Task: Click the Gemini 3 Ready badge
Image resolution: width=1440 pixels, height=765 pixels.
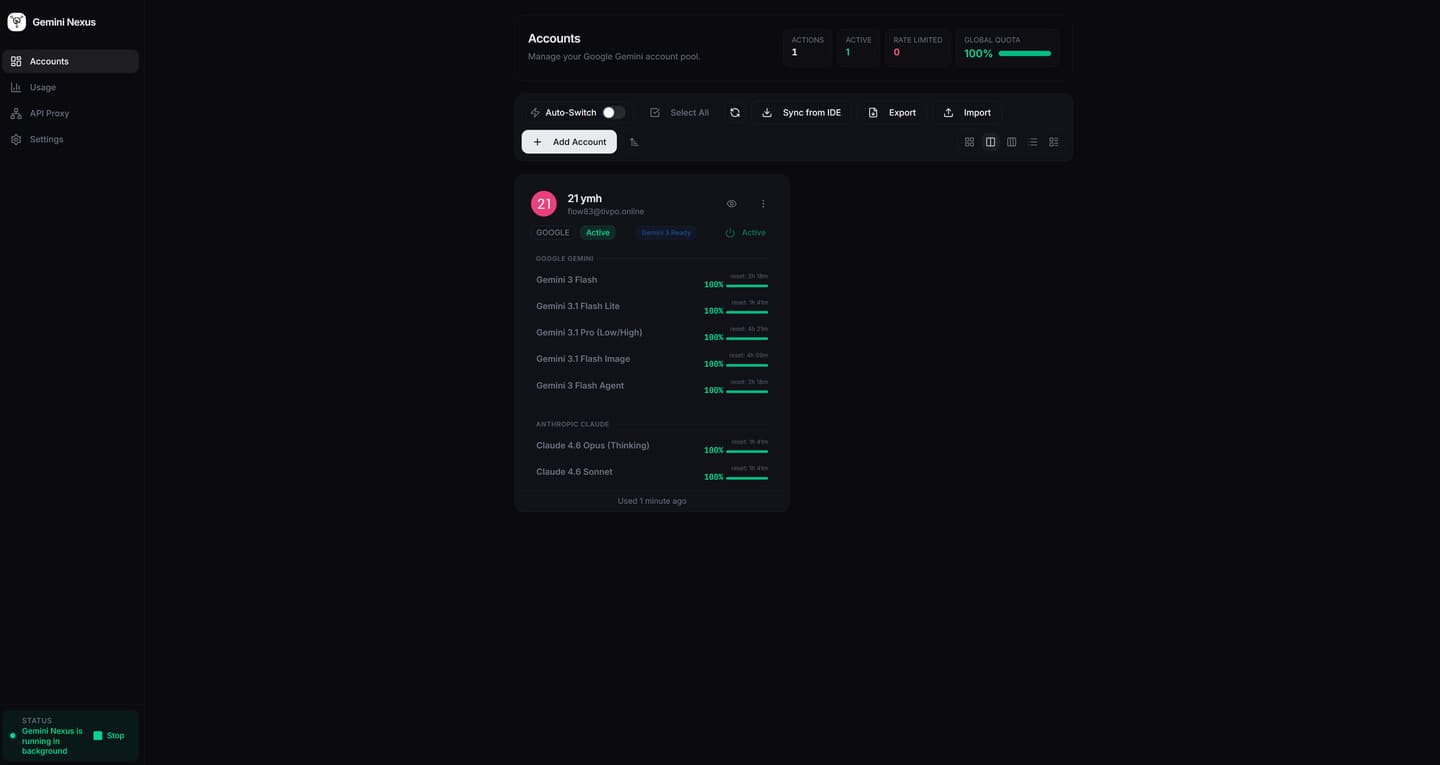Action: (666, 233)
